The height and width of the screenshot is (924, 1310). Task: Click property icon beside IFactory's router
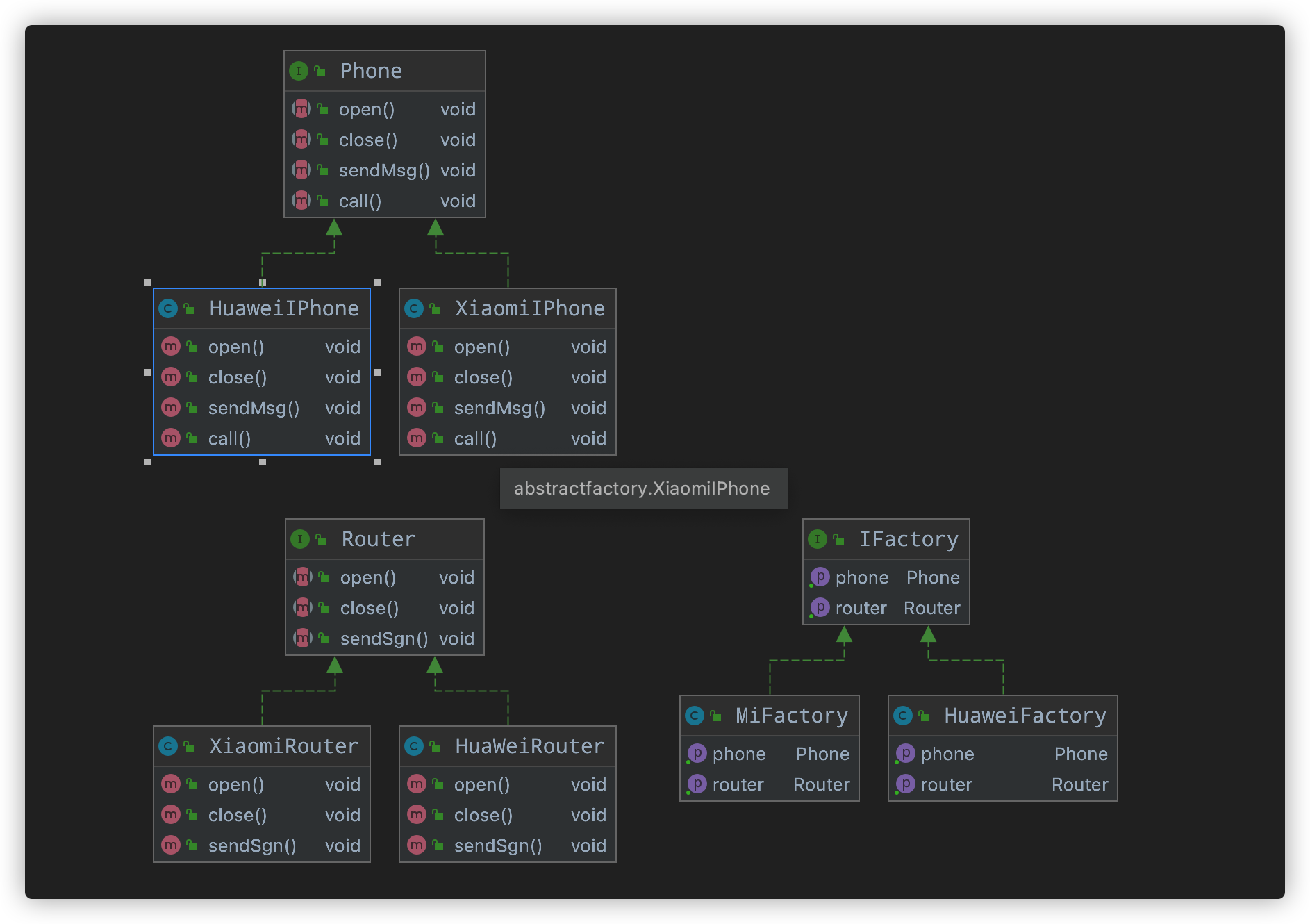coord(820,608)
